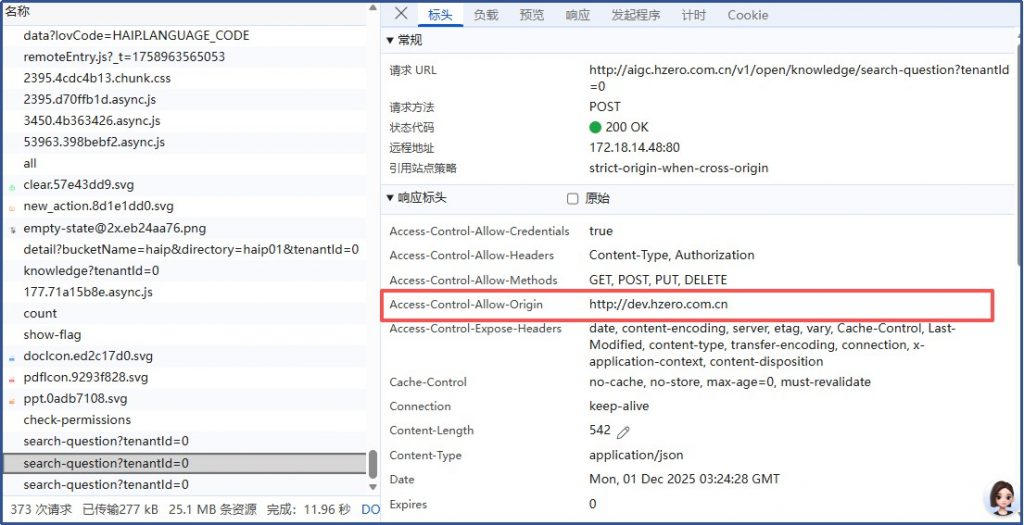Viewport: 1024px width, 525px height.
Task: Click the new_action.8d1e1dd0.svg file icon
Action: coord(12,207)
